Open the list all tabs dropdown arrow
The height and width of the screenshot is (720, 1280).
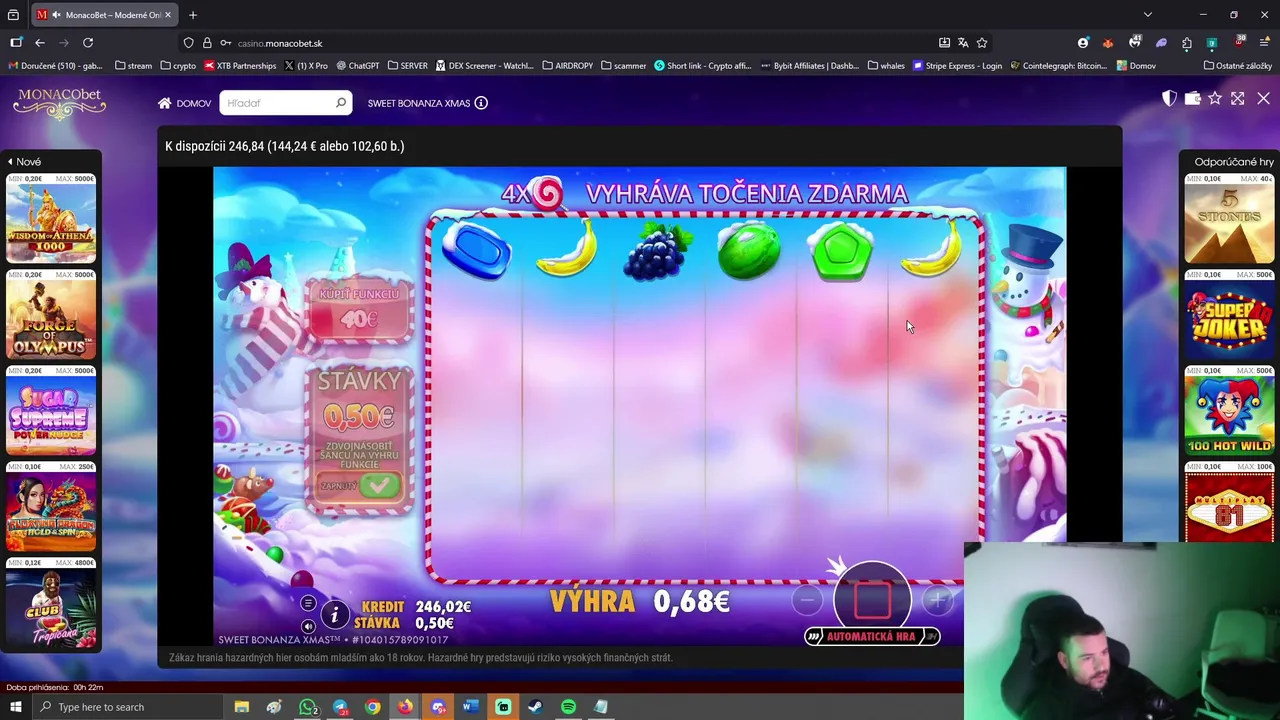pos(1148,15)
